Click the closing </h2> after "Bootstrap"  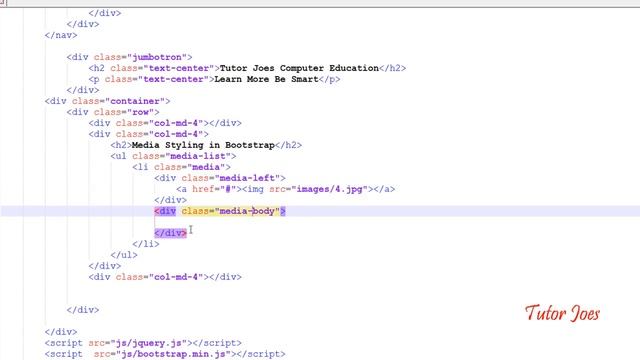(288, 145)
